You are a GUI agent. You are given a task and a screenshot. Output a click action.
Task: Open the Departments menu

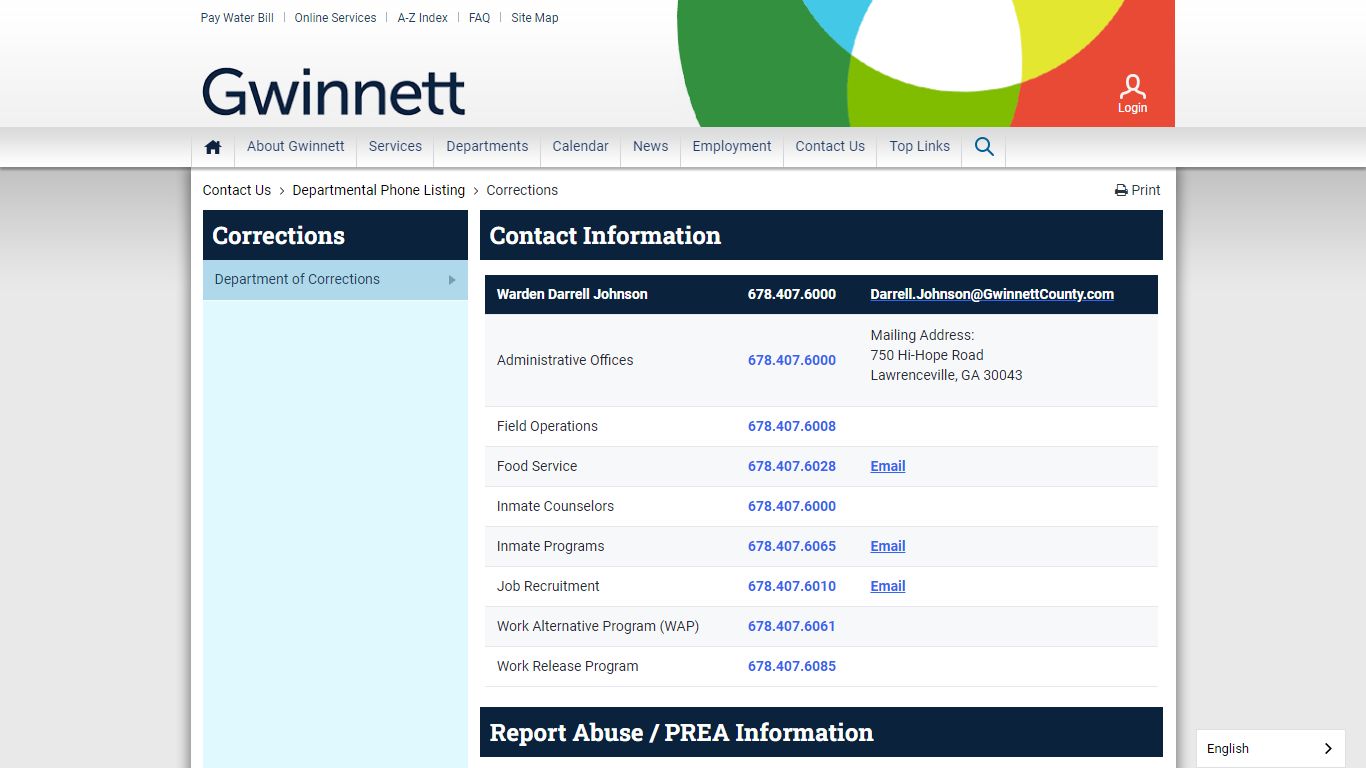[487, 146]
